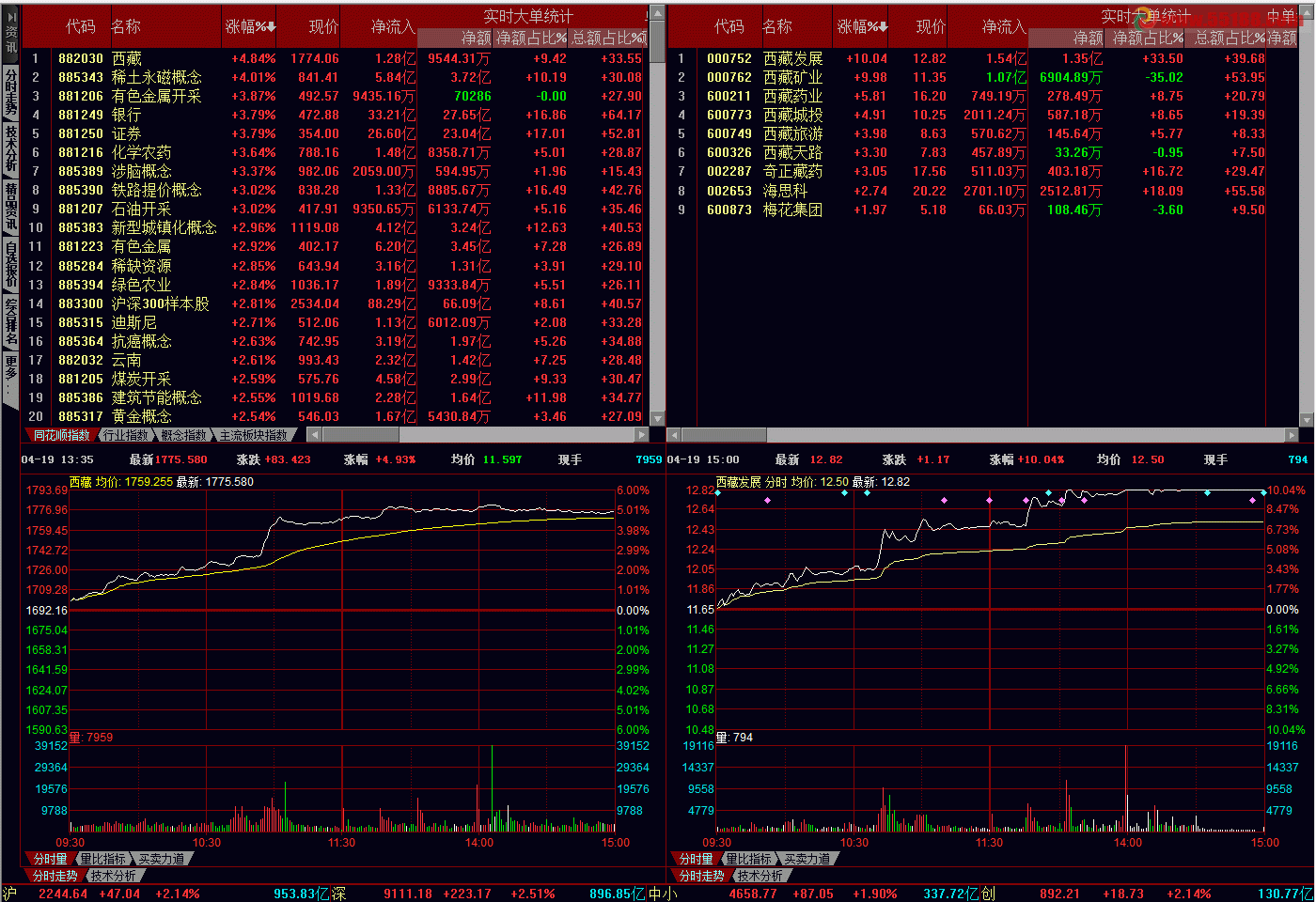
Task: Select row 881206 有色金属开采
Action: [336, 96]
